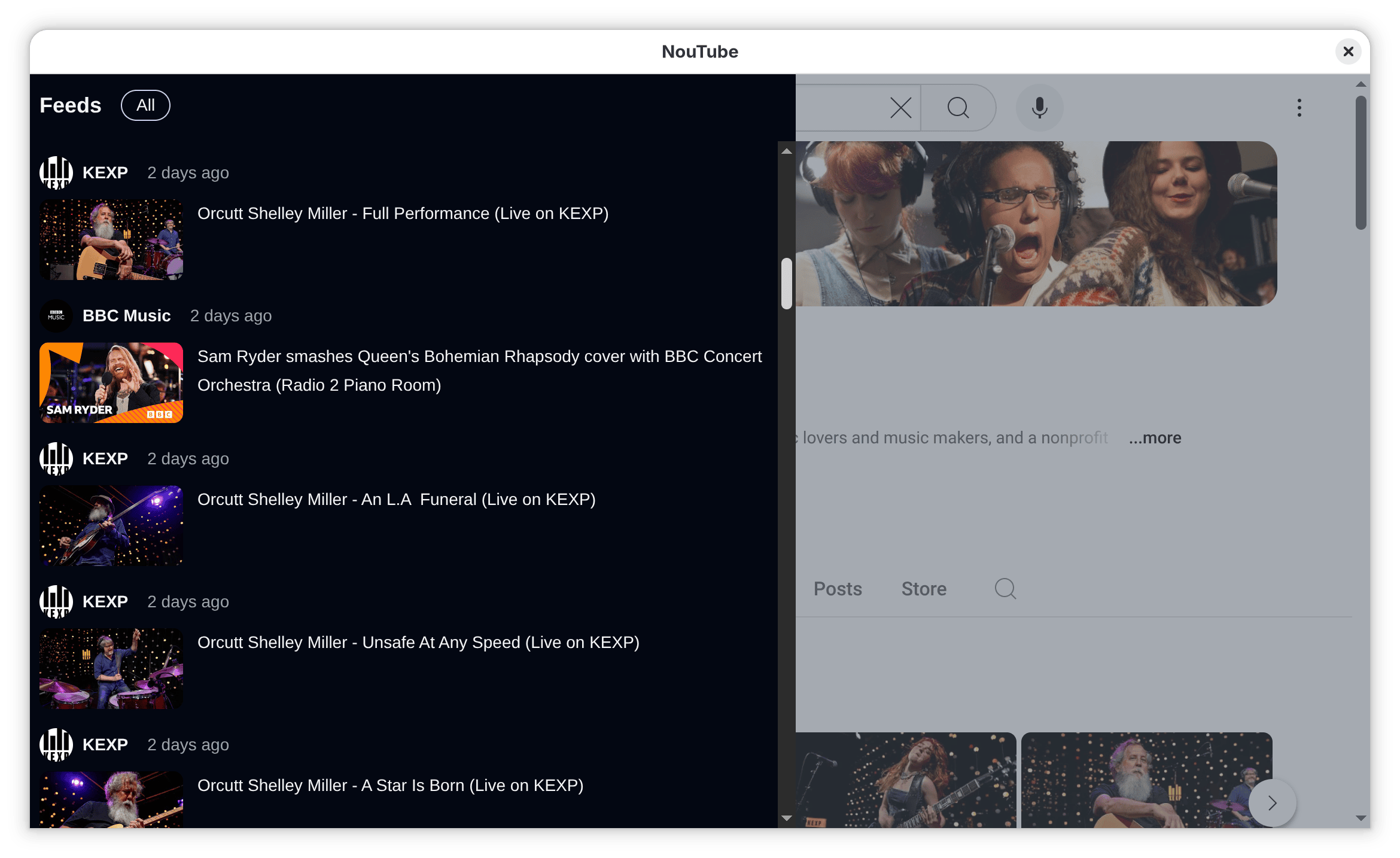
Task: Switch to the Posts tab
Action: coord(838,589)
